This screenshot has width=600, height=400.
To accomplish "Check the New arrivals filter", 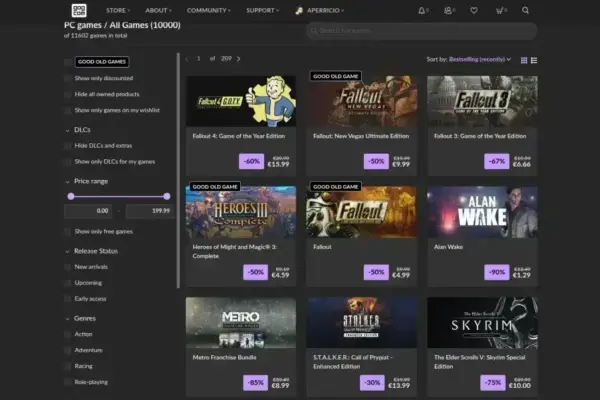I will pos(68,267).
